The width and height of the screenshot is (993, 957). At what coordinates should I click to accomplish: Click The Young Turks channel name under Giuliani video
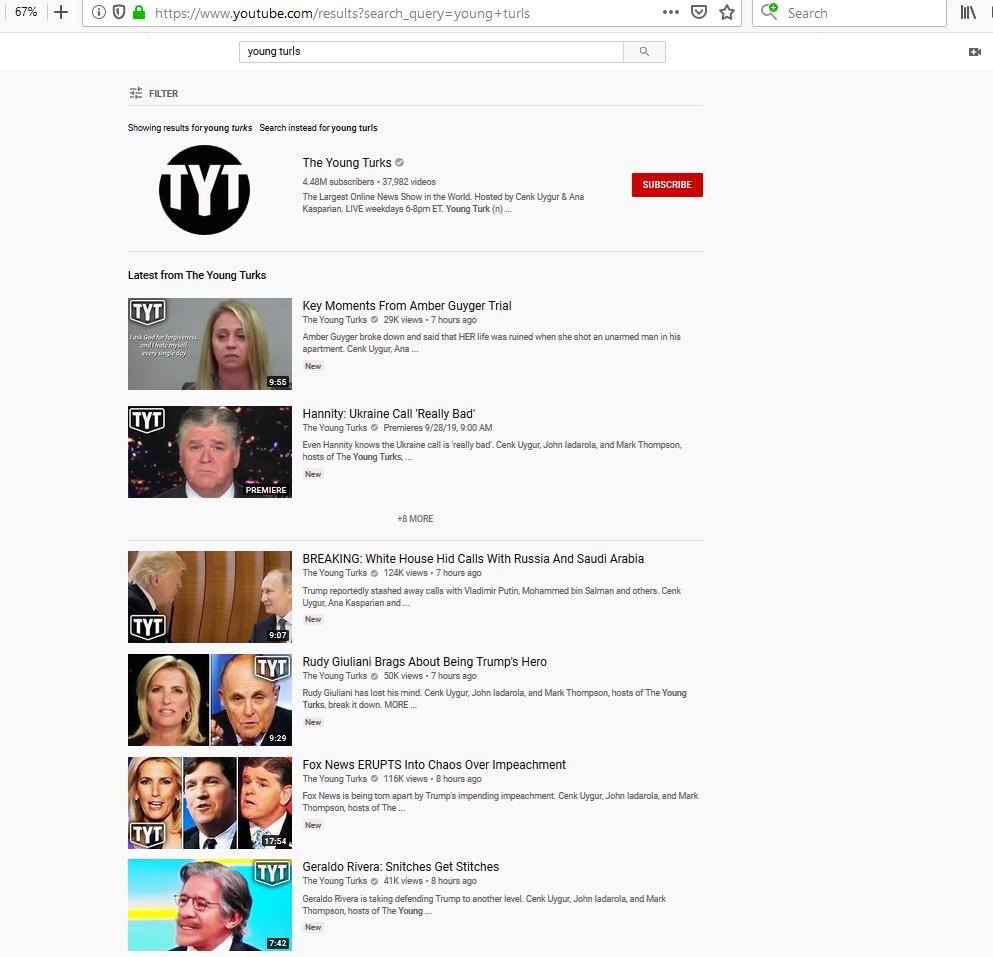[334, 676]
